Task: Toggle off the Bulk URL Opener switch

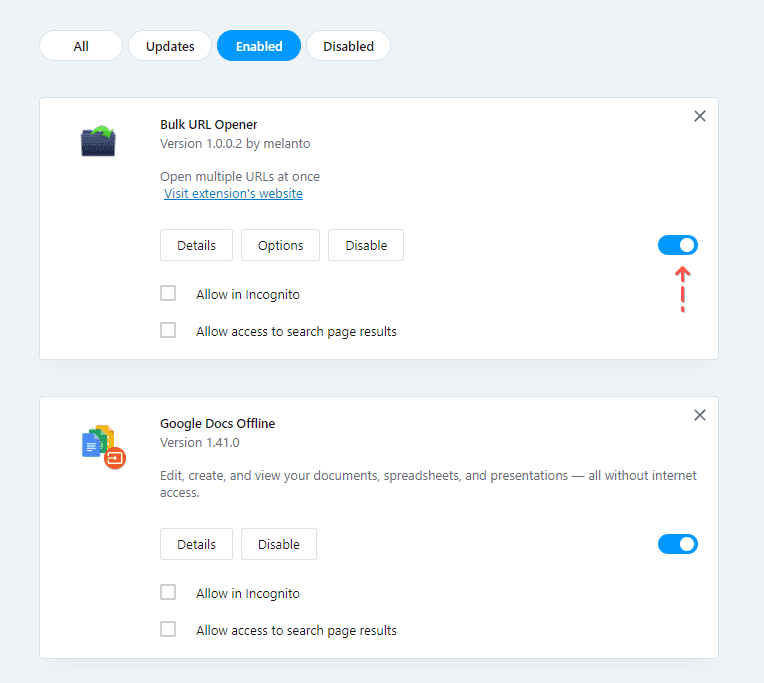Action: [678, 245]
